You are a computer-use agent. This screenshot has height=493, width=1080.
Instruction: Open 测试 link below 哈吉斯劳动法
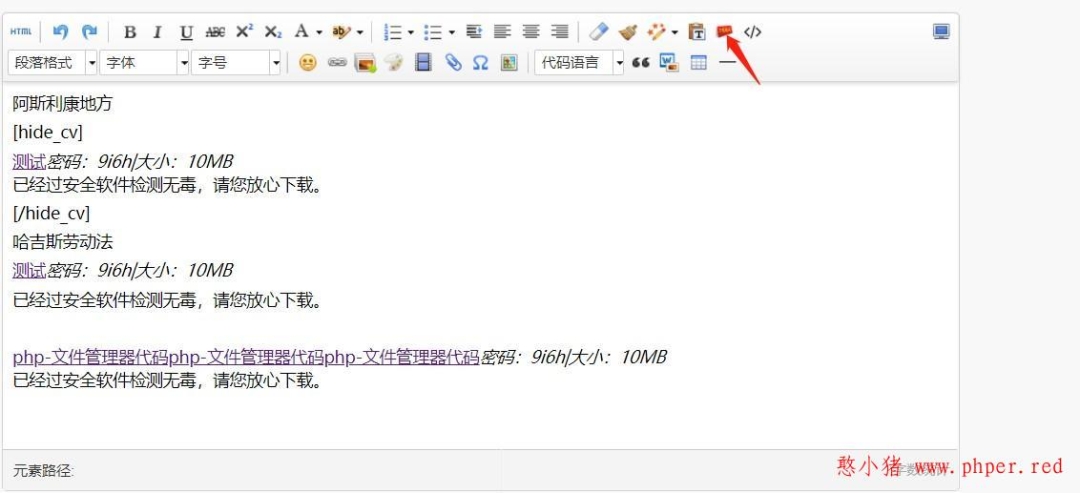click(29, 271)
